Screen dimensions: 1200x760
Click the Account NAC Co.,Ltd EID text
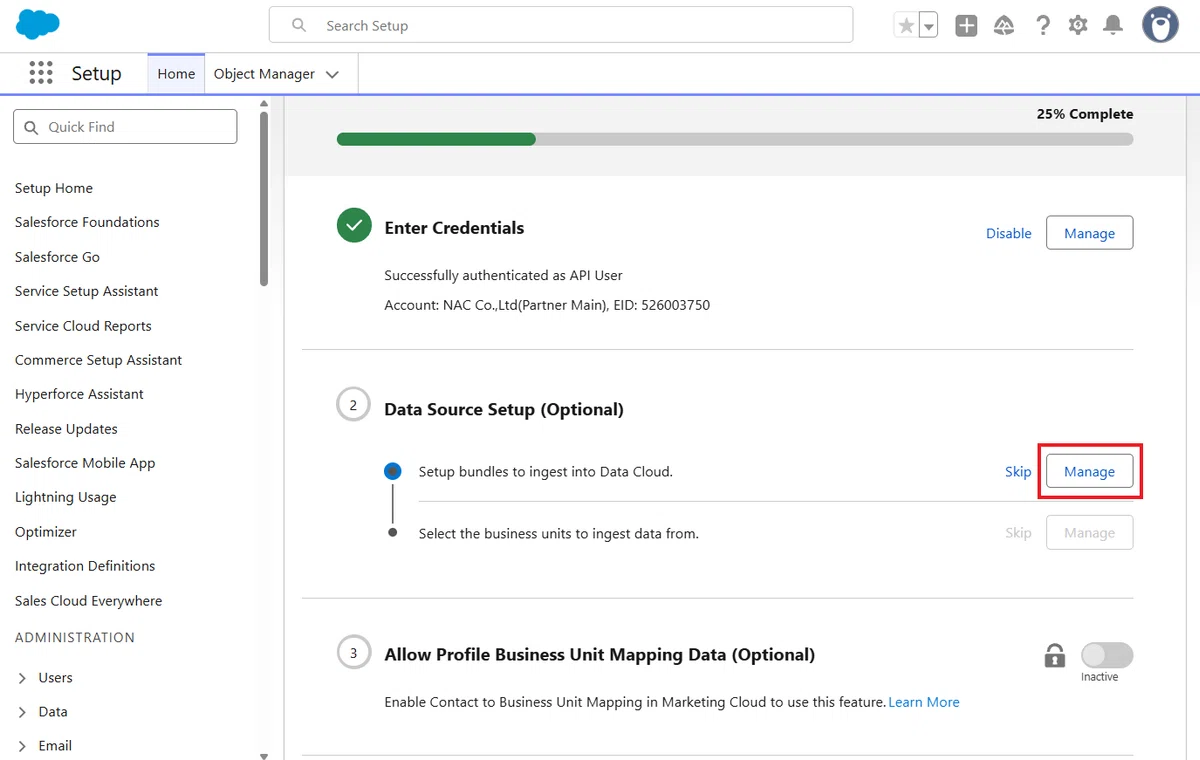click(x=547, y=305)
